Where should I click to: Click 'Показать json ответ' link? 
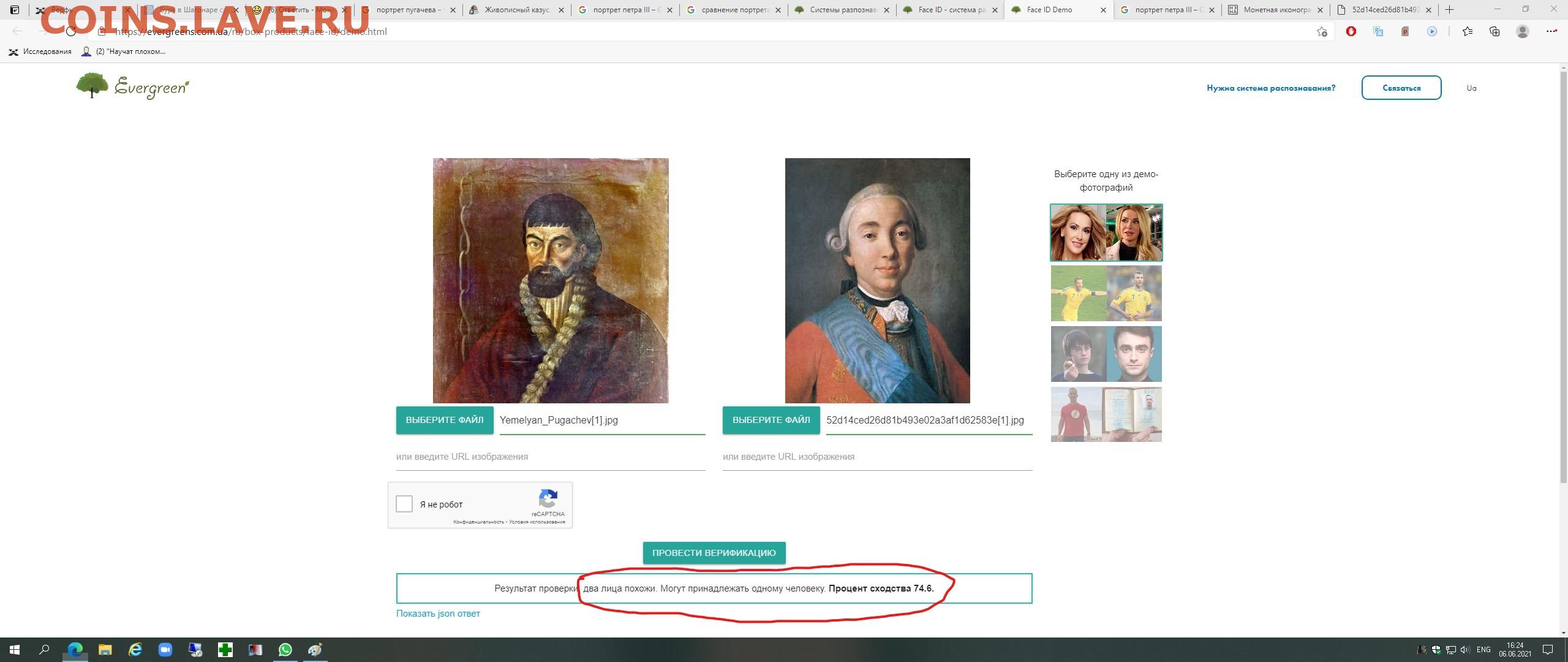pos(438,614)
